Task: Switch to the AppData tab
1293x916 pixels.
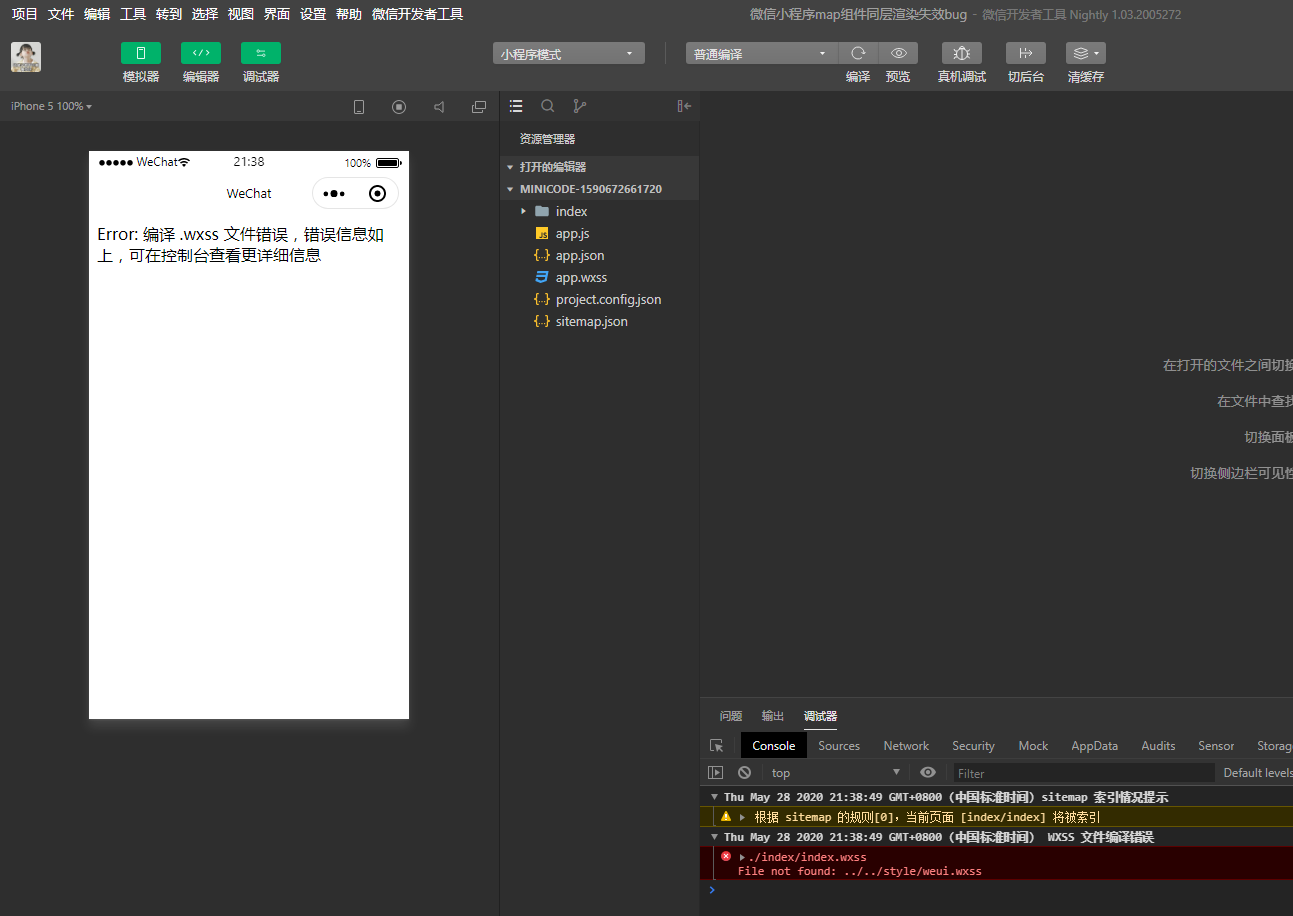Action: [x=1095, y=746]
